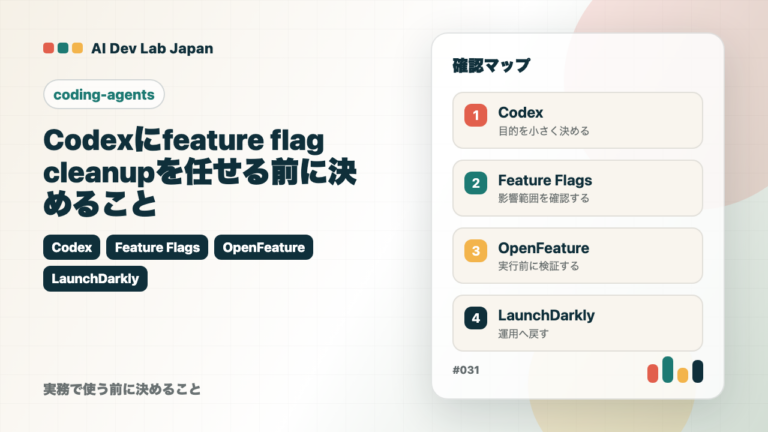
Task: Click the tall green bar in the chart logo
Action: click(x=668, y=369)
